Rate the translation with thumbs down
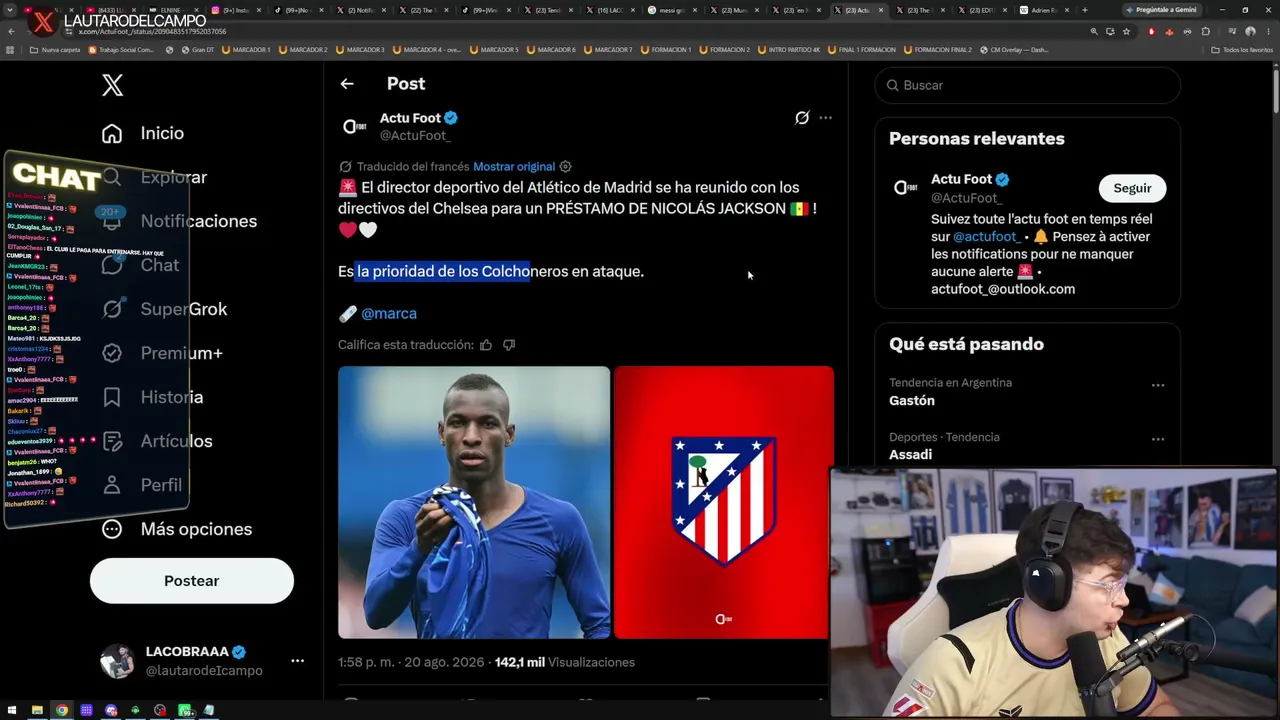Viewport: 1280px width, 720px height. point(509,345)
